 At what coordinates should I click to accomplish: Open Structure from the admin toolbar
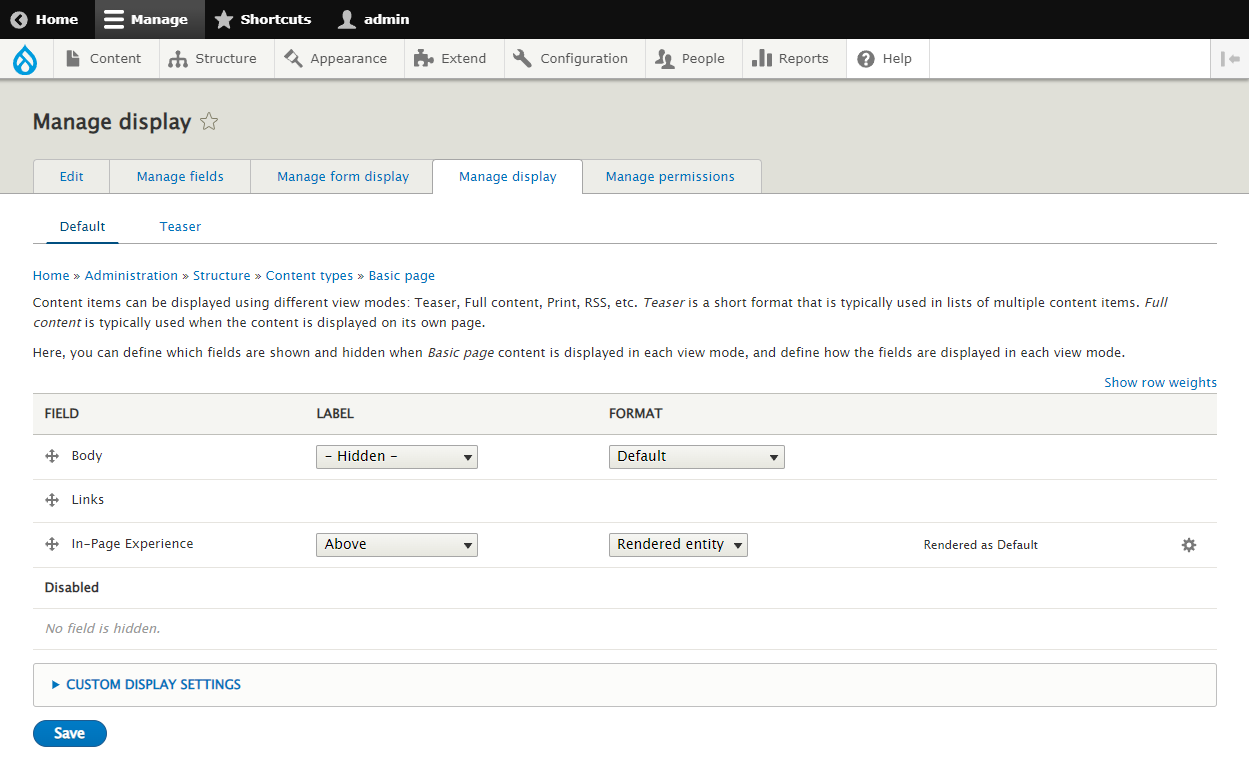click(x=176, y=58)
